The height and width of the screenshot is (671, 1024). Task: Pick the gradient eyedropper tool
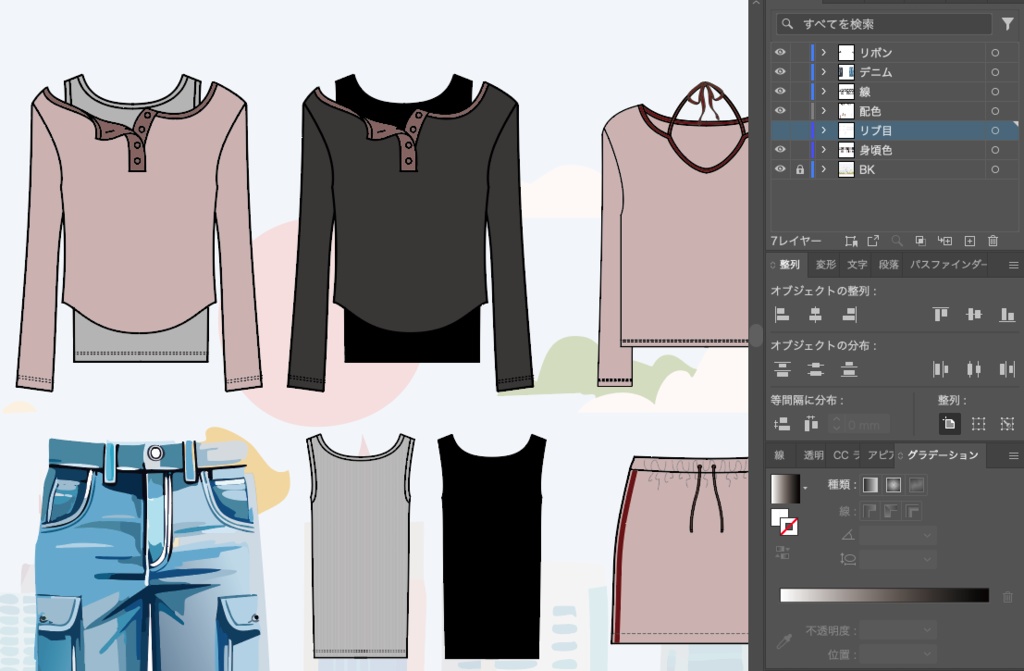(784, 642)
